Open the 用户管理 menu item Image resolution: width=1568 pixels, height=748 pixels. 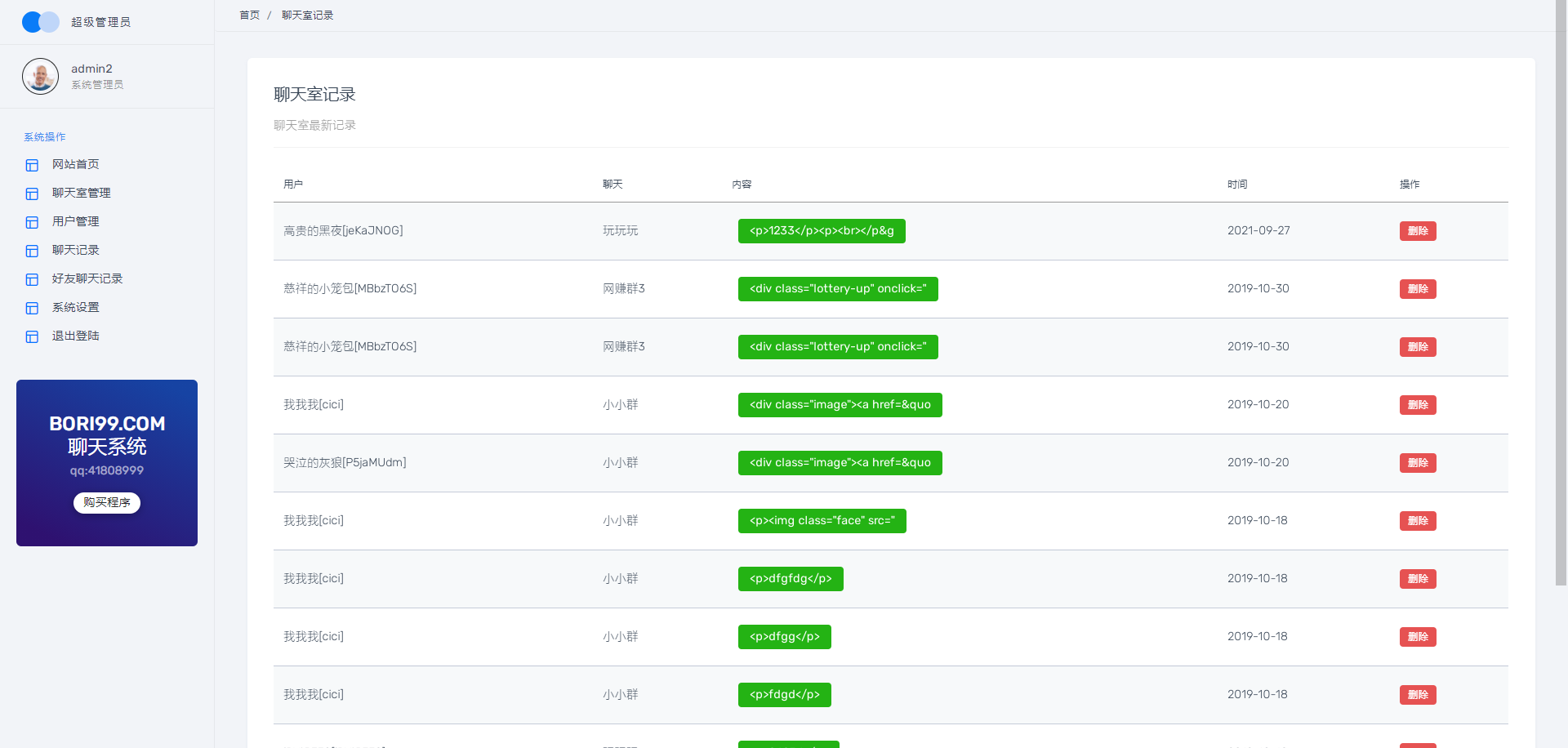coord(75,221)
